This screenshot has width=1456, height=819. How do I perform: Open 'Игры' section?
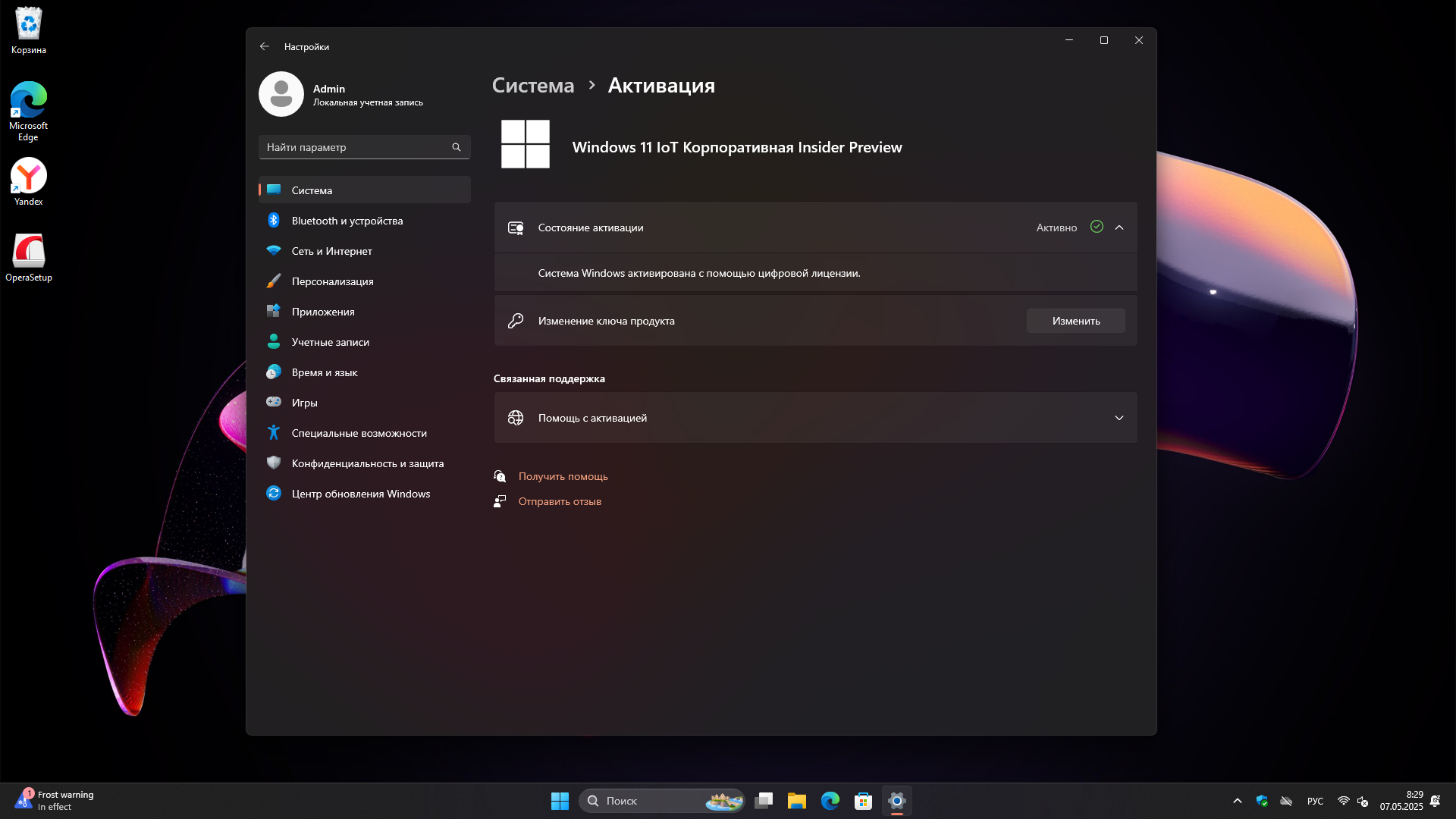tap(364, 403)
